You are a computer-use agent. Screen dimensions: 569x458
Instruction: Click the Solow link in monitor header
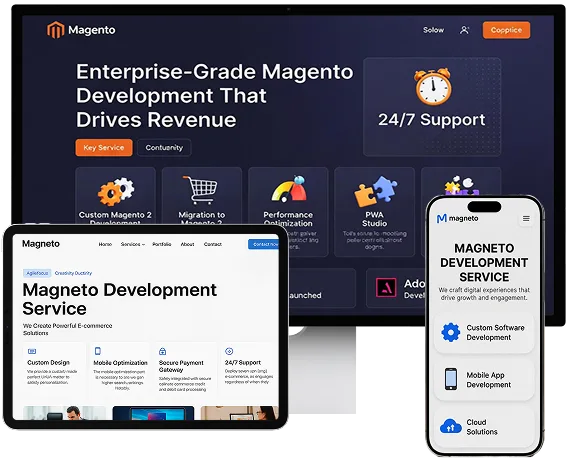pos(433,30)
